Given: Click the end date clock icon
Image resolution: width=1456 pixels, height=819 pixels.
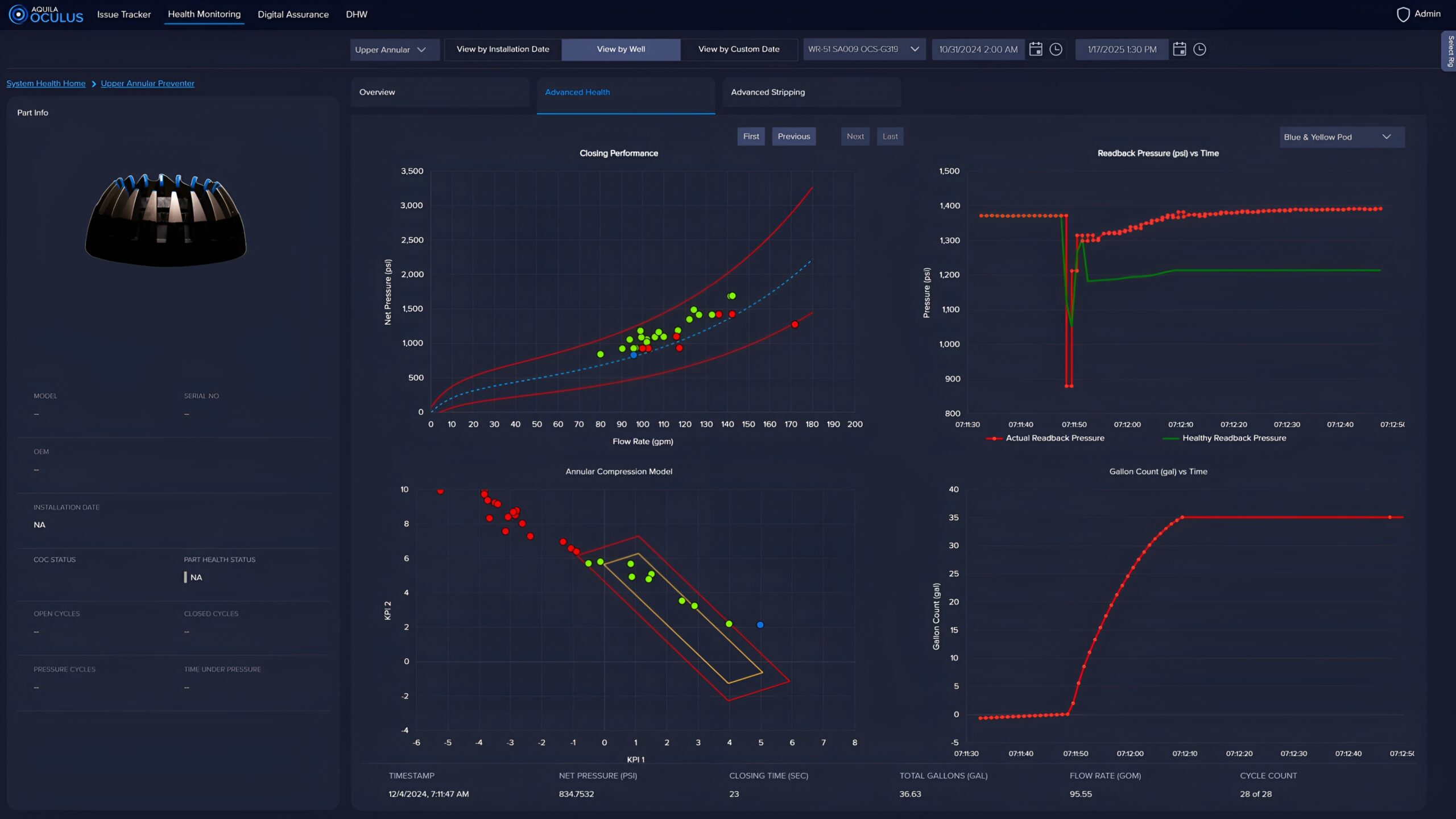Looking at the screenshot, I should (1199, 49).
